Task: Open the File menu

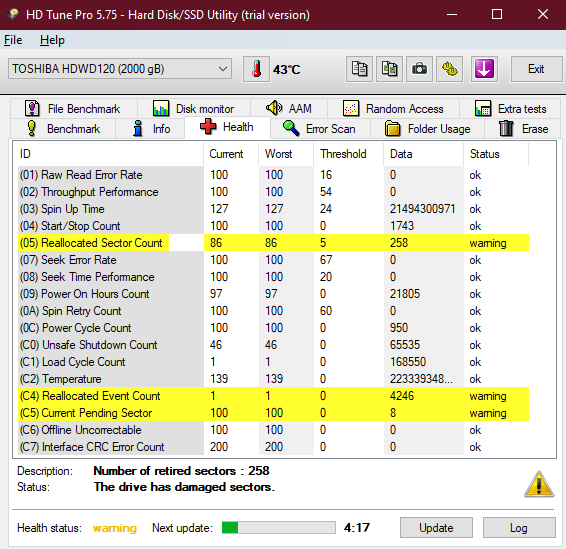Action: (13, 40)
